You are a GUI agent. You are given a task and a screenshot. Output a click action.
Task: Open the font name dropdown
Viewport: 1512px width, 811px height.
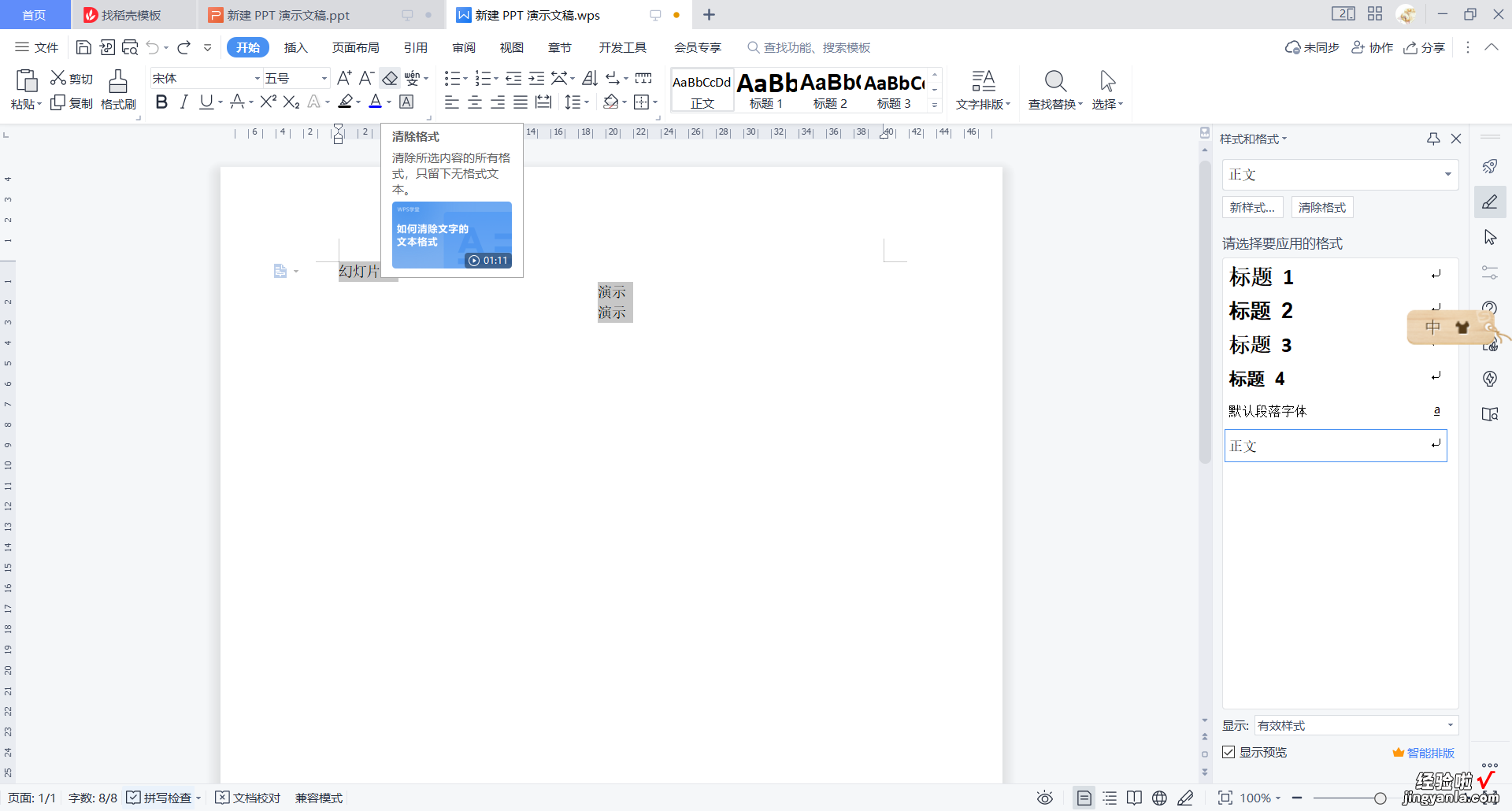257,78
